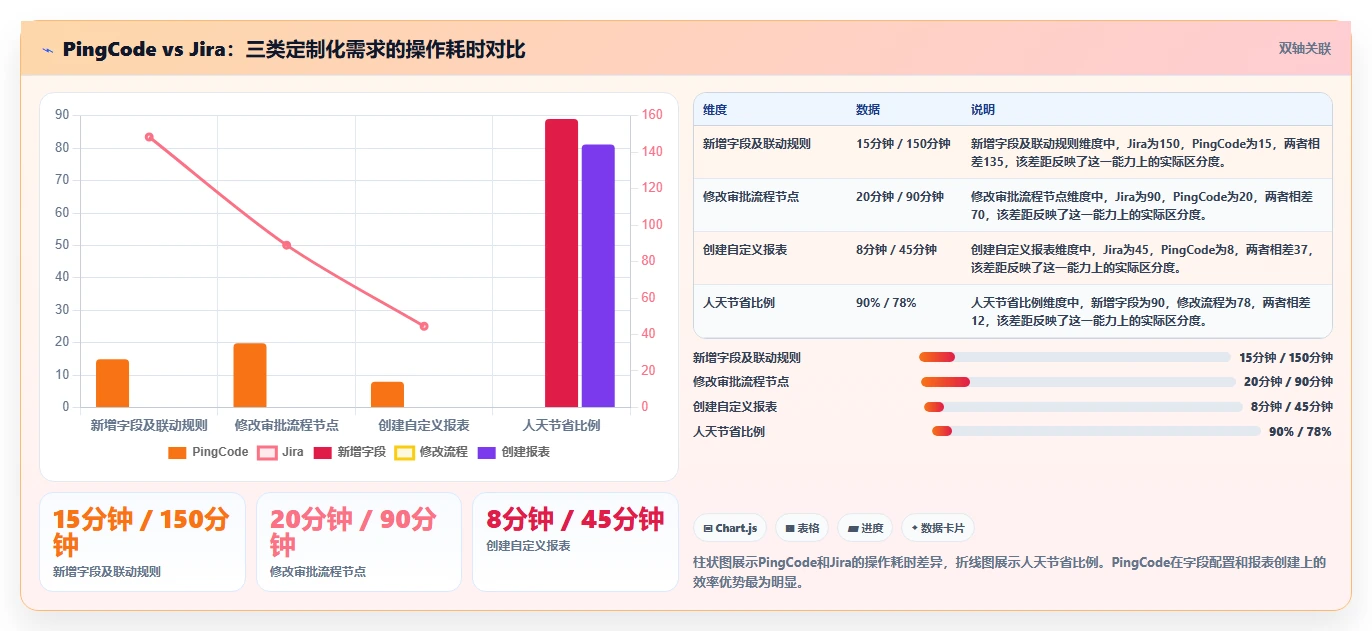Toggle the PingCode legend item

coord(208,452)
